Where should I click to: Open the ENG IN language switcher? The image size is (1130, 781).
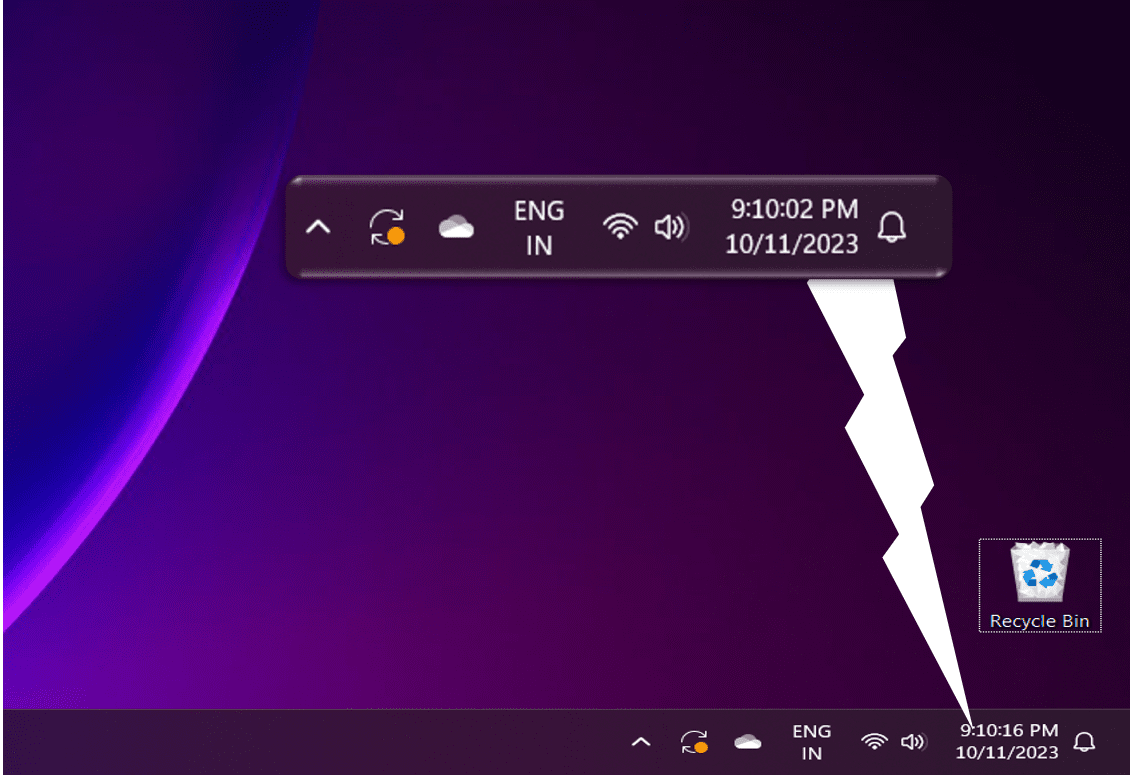(812, 742)
